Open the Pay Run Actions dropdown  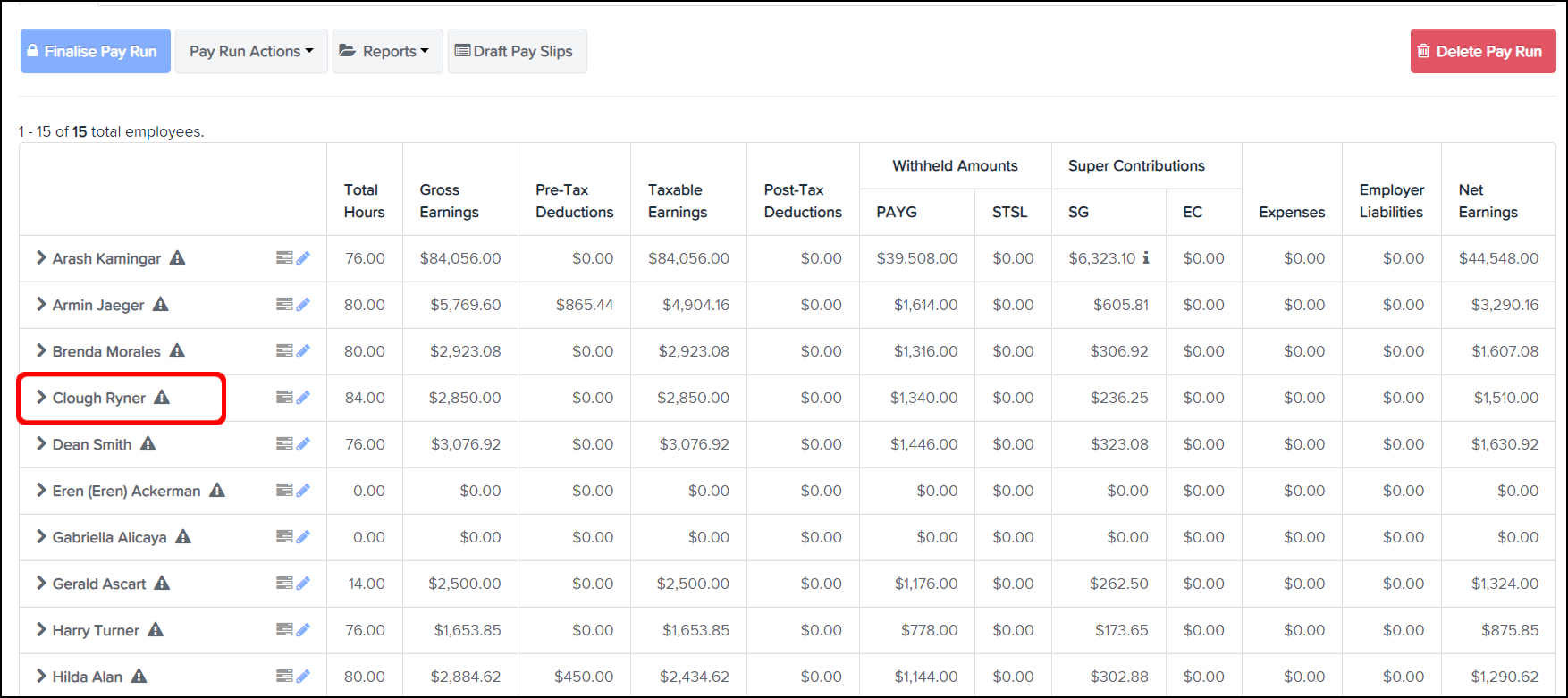point(251,51)
